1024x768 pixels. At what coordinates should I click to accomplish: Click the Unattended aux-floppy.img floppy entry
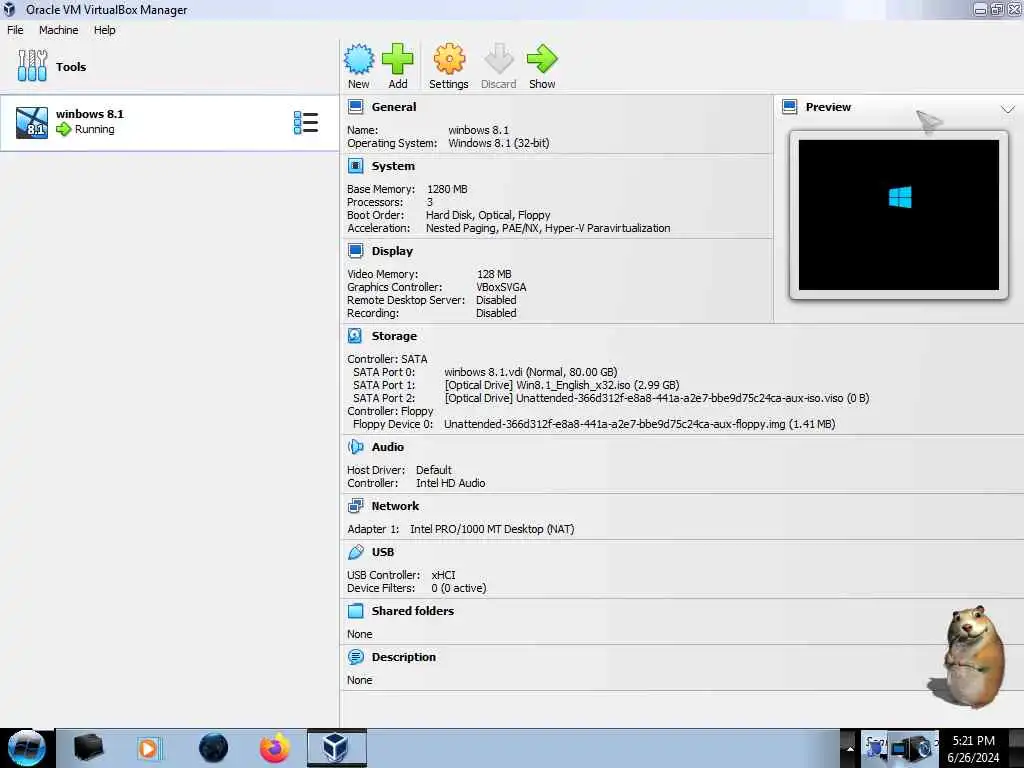639,424
